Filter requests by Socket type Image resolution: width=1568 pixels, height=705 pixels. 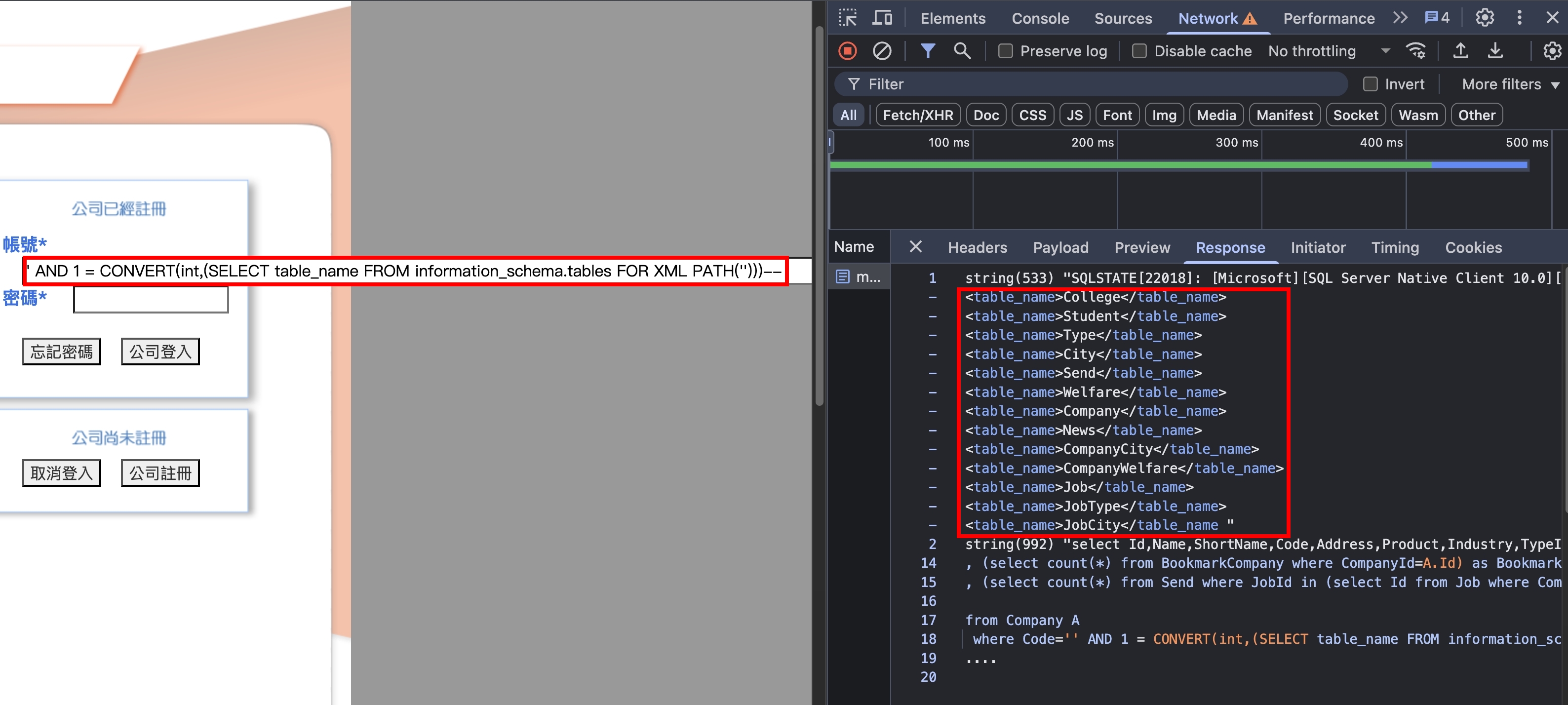pyautogui.click(x=1356, y=115)
